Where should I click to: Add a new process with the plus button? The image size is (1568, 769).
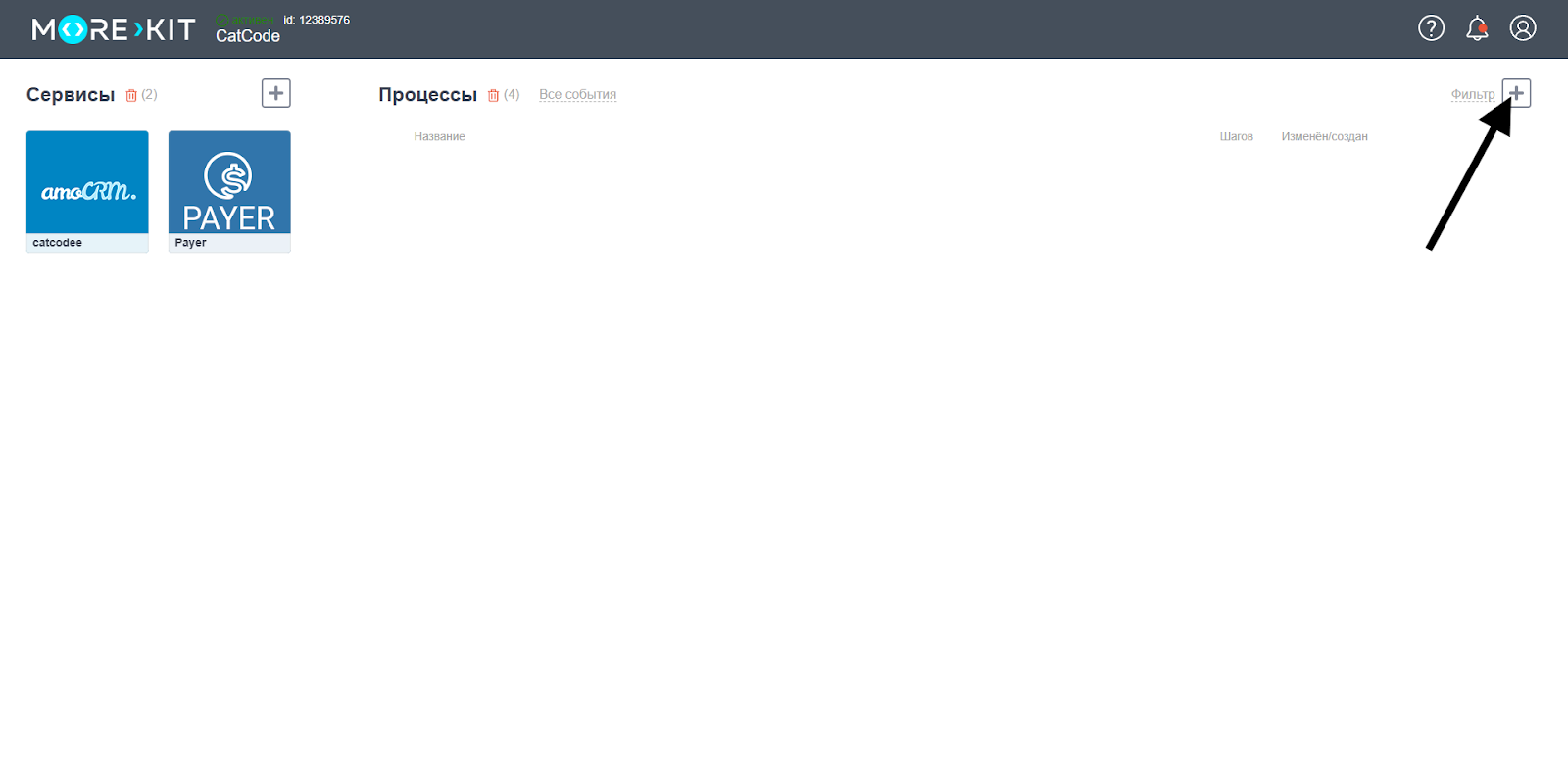coord(1516,93)
